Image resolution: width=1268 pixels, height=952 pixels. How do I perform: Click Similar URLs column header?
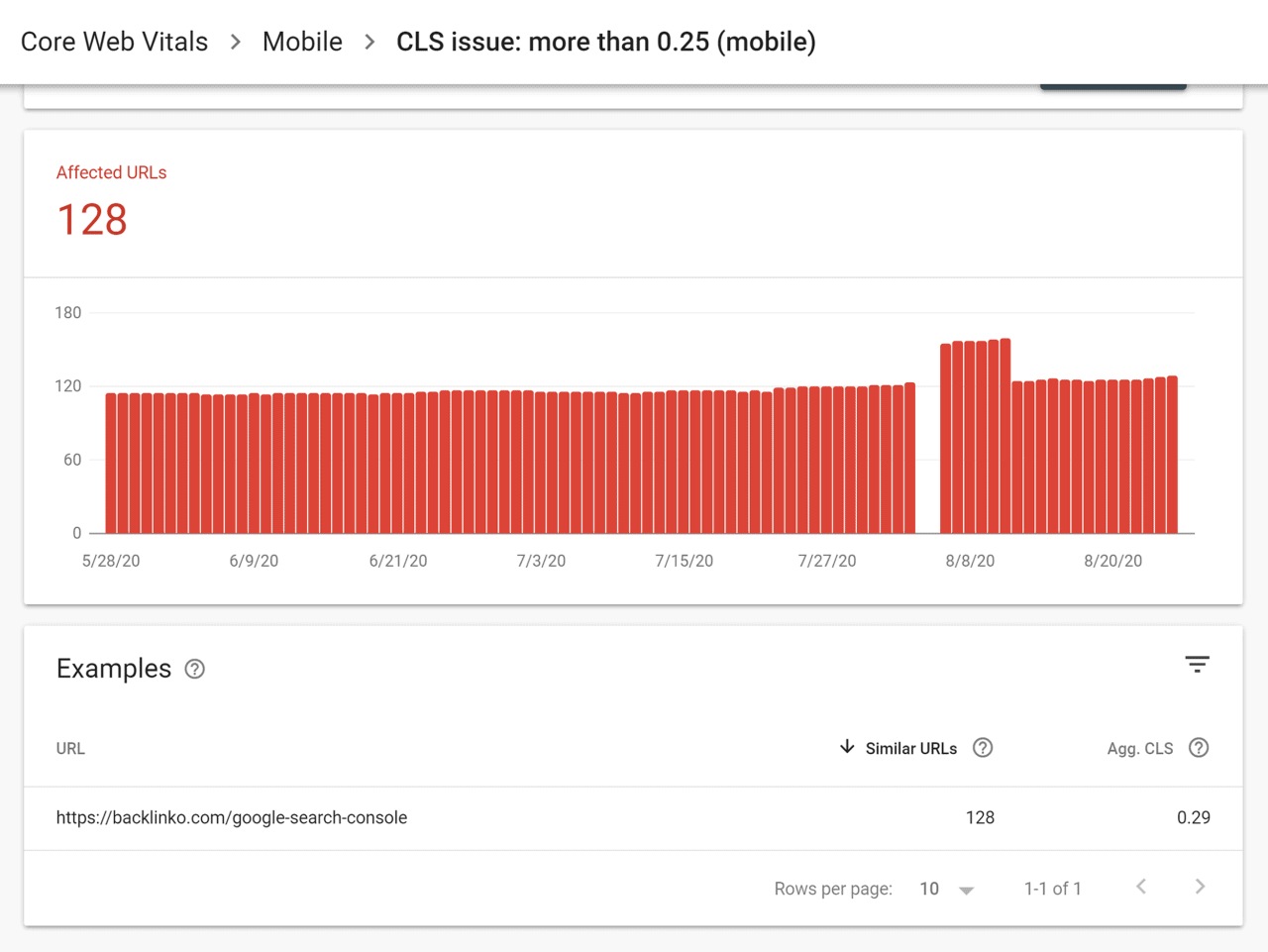point(910,749)
